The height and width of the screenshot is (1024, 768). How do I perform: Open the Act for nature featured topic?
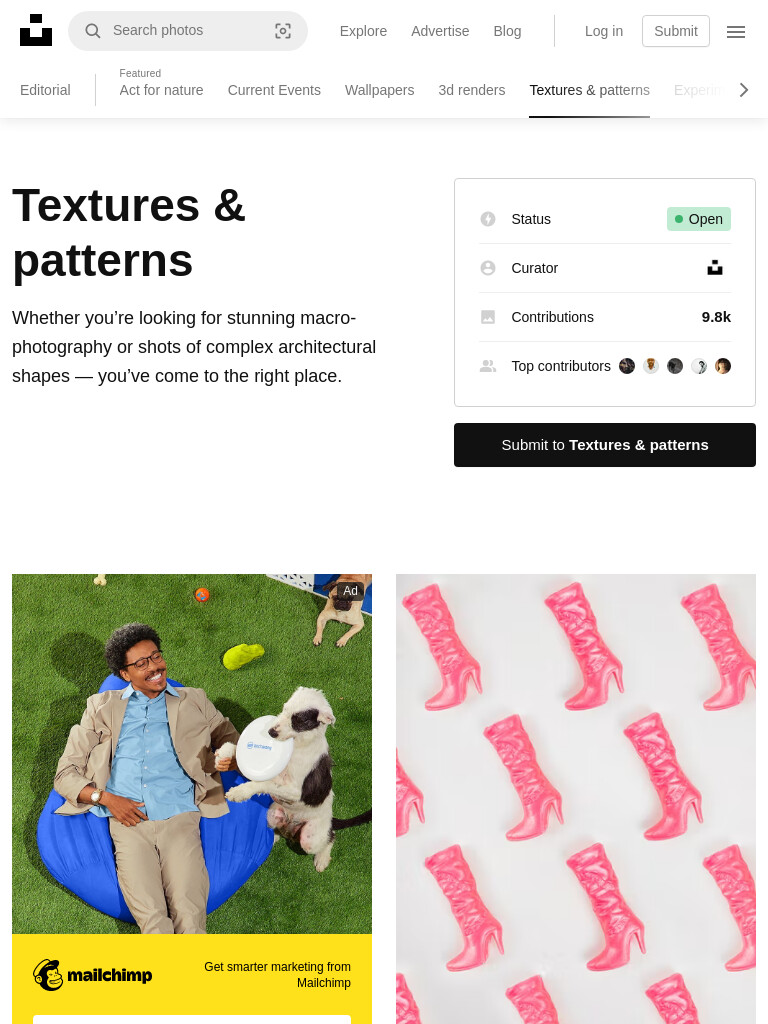point(161,90)
